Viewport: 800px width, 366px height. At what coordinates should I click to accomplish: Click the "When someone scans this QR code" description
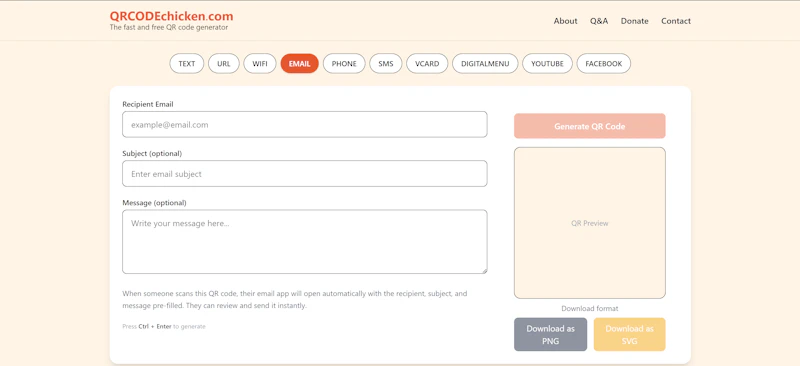point(295,300)
